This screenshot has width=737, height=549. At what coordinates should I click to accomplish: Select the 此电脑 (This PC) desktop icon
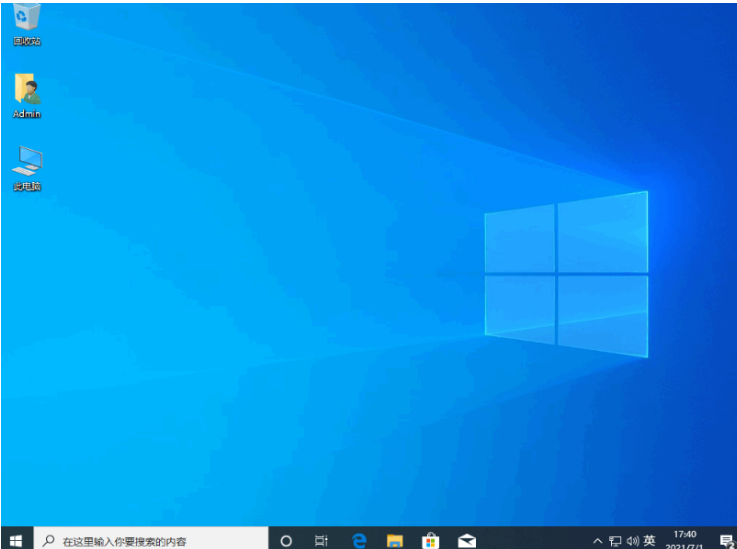tap(27, 166)
